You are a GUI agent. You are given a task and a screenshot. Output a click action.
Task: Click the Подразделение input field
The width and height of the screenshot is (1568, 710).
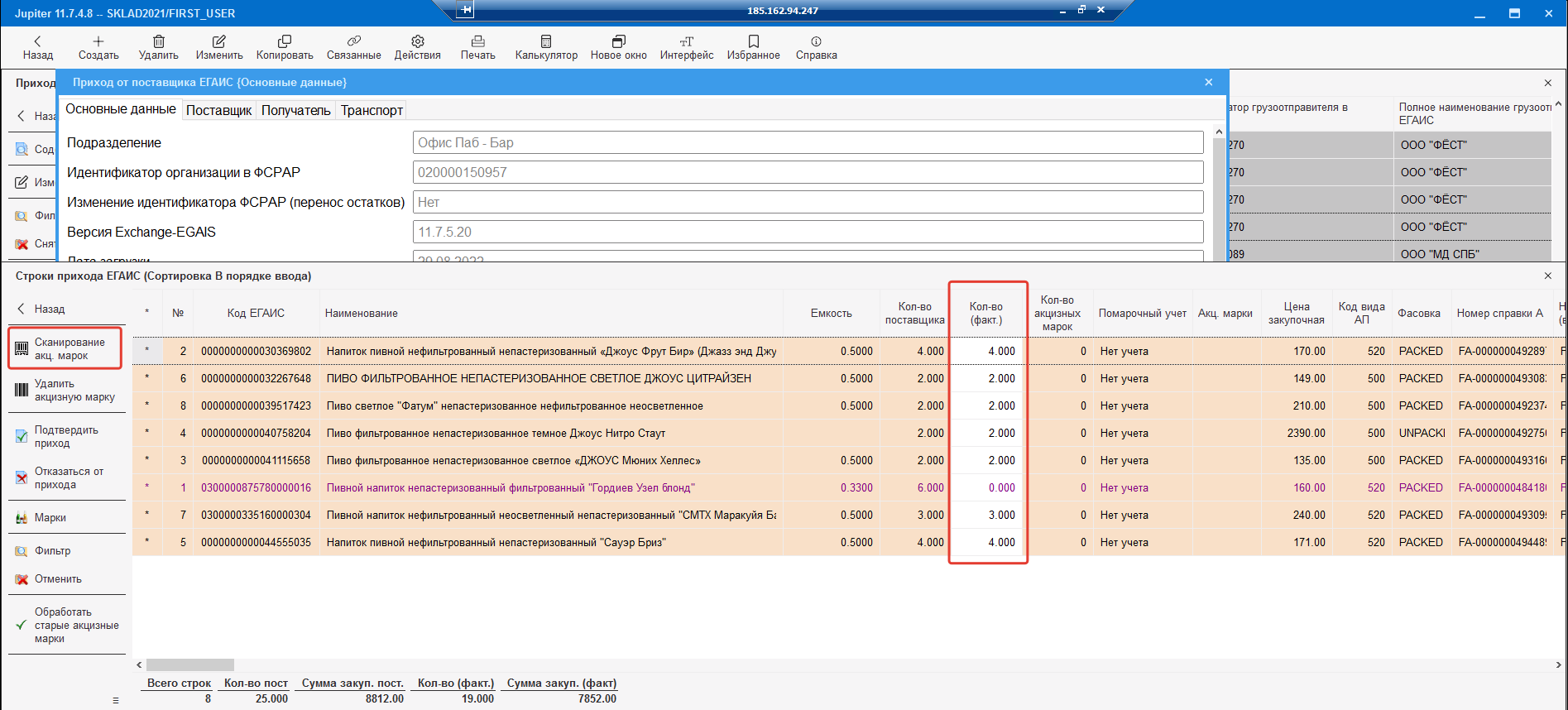click(808, 142)
